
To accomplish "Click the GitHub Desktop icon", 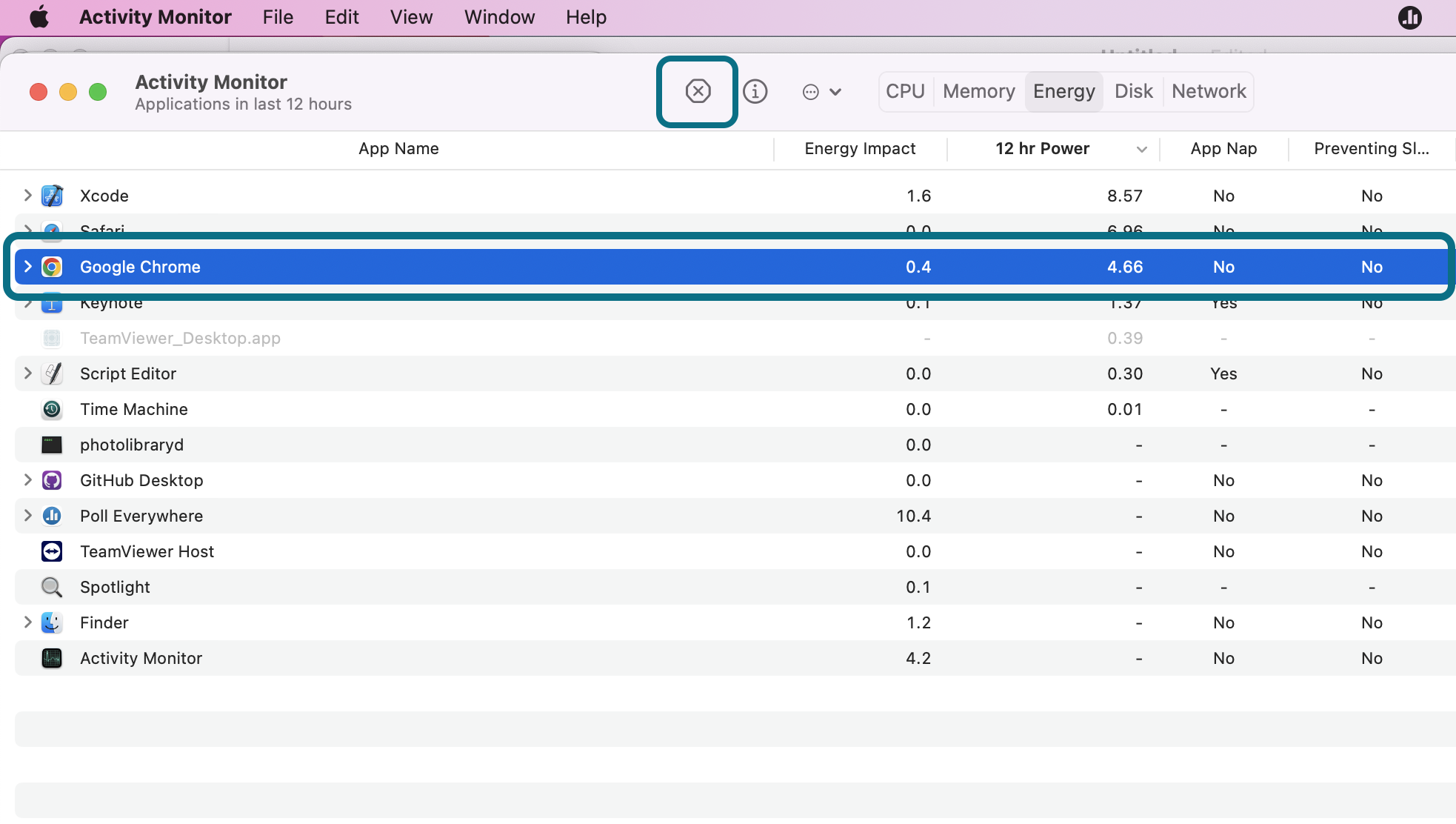I will tap(52, 480).
